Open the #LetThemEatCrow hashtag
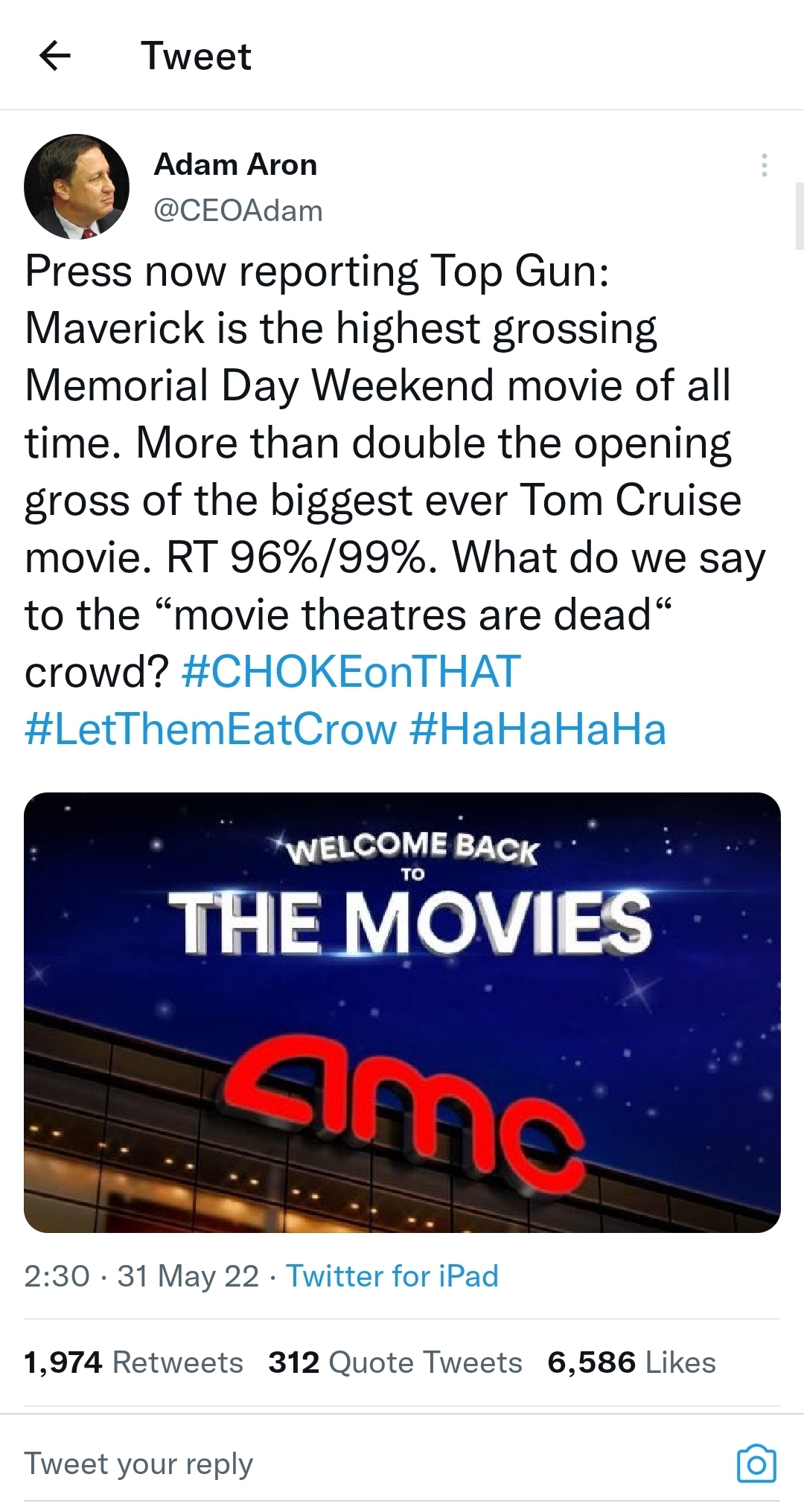The height and width of the screenshot is (1512, 804). pos(211,728)
